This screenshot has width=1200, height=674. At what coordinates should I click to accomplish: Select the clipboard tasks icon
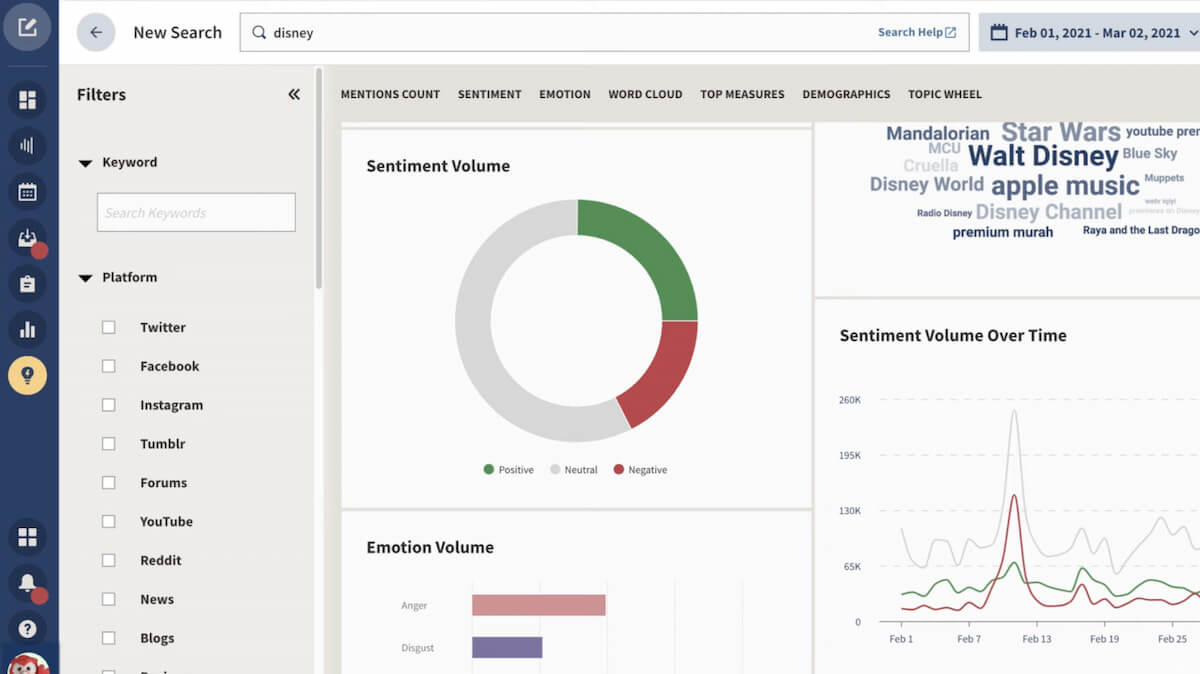click(27, 284)
